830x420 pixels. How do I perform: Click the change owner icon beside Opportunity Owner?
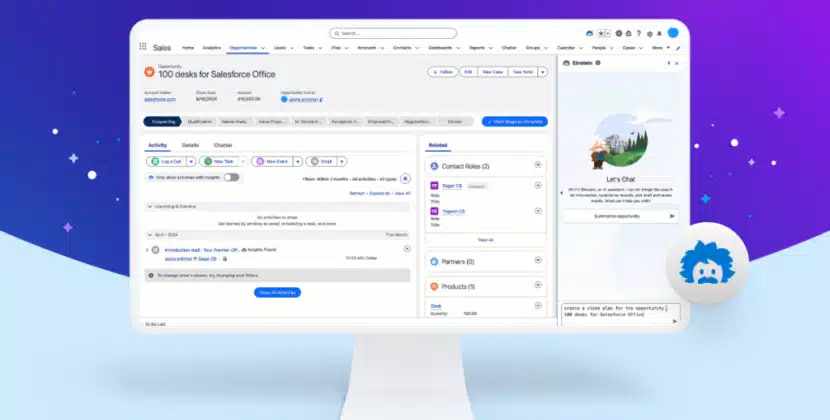click(x=321, y=99)
